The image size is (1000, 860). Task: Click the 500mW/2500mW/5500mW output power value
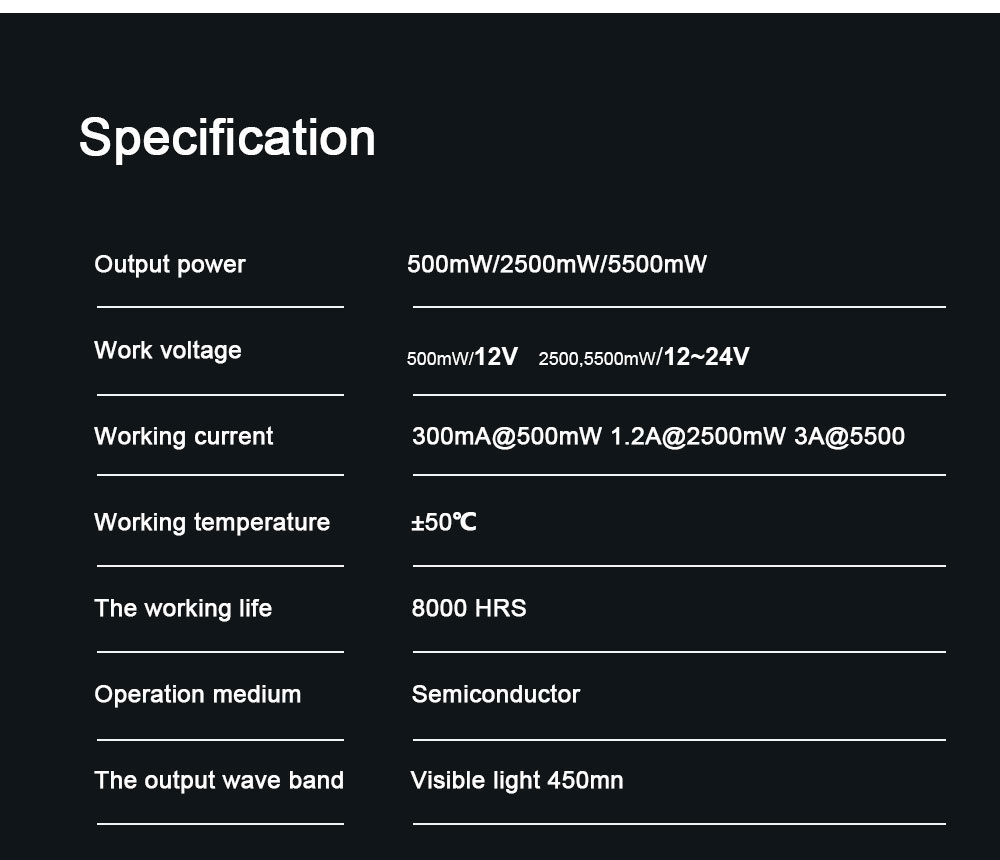pos(557,264)
